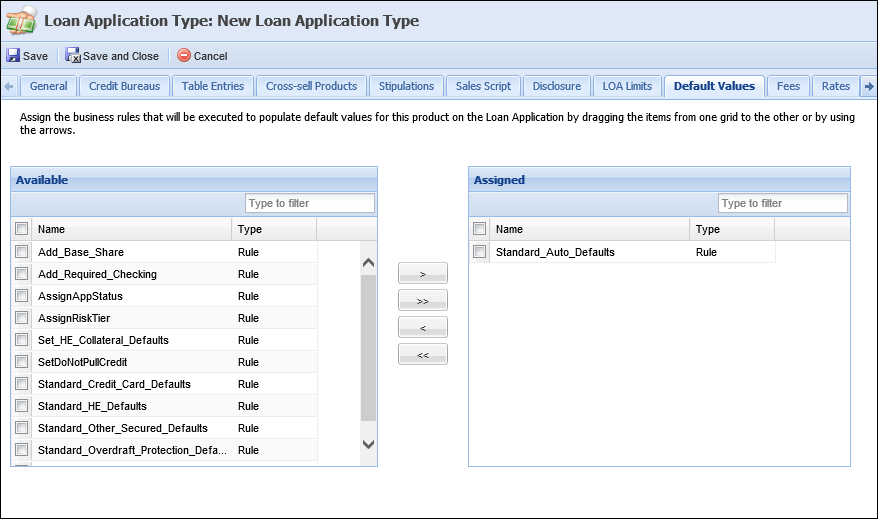This screenshot has height=519, width=878.
Task: Check the AssignAppStatus rule checkbox
Action: (21, 295)
